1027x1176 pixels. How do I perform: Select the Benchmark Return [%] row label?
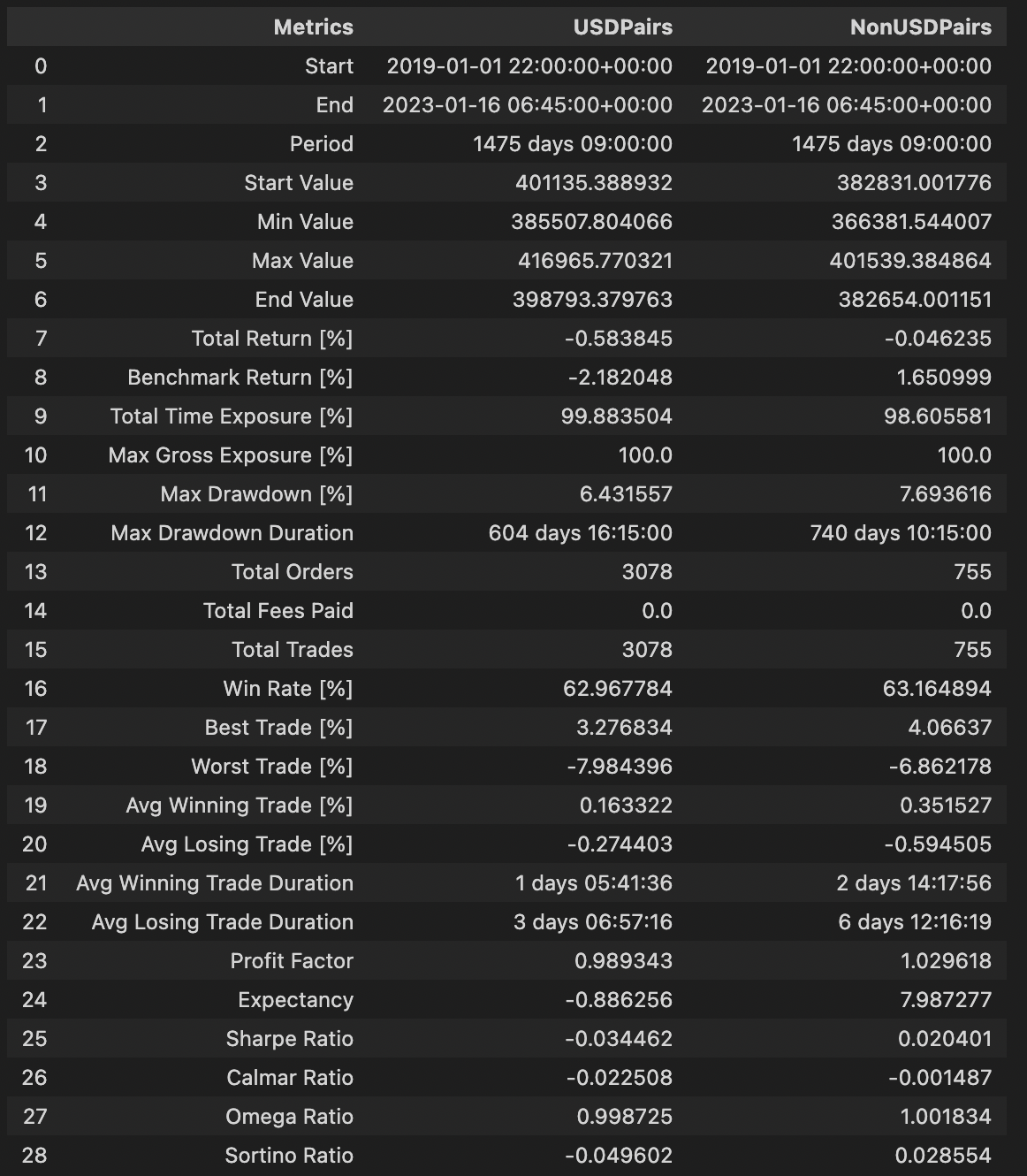[240, 378]
